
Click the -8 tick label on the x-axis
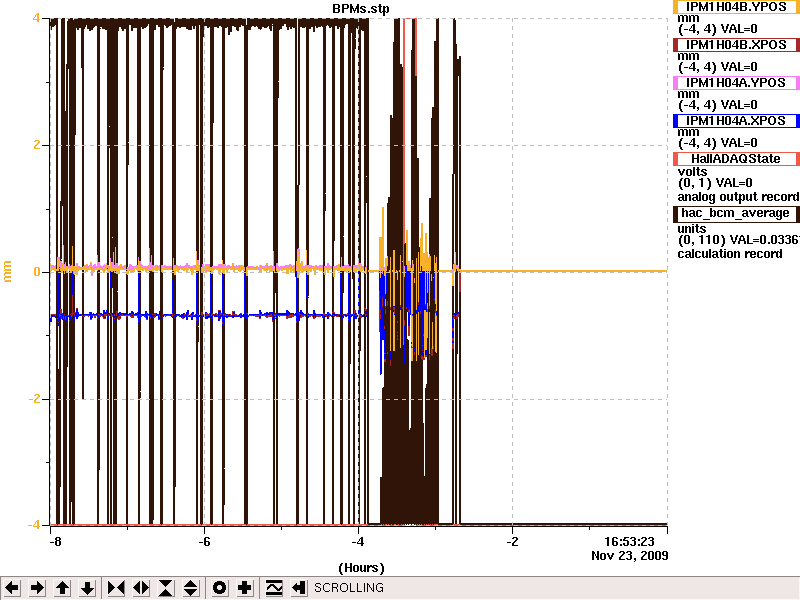(55, 542)
